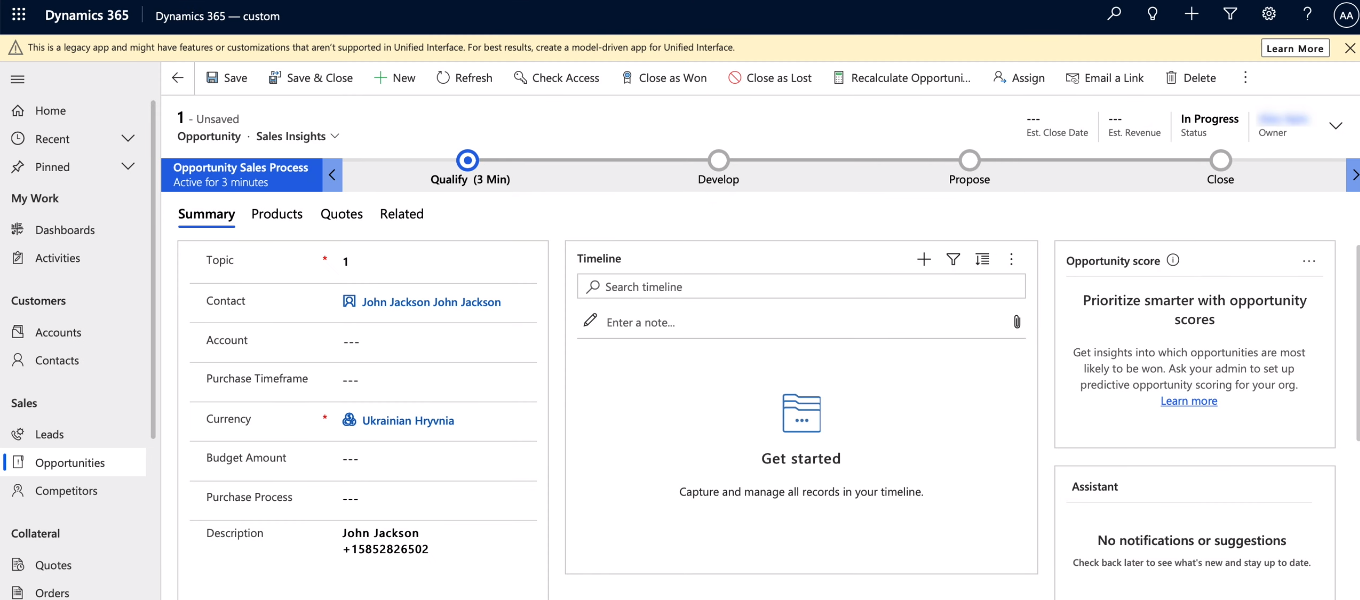Viewport: 1360px width, 600px height.
Task: Open timeline more options ellipsis
Action: 1011,259
